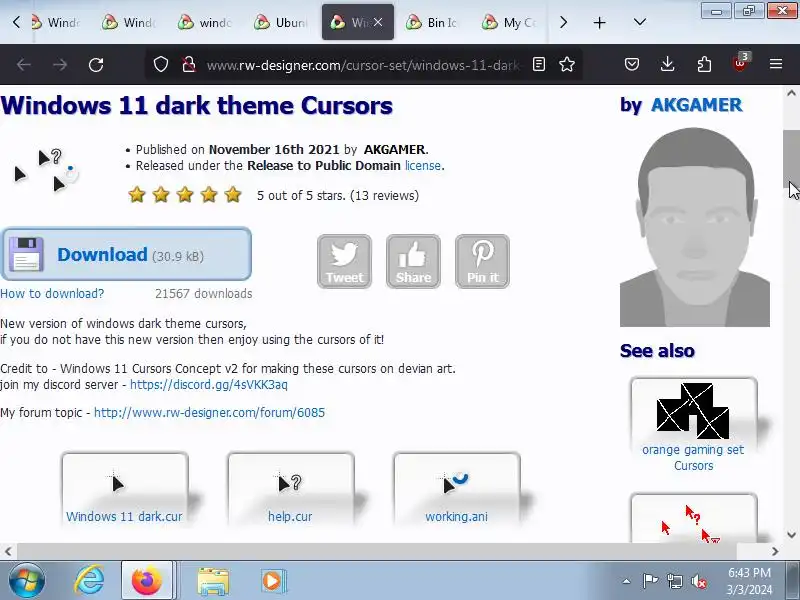Click the vertical scrollbar down arrow
Screen dimensions: 800x600
pos(791,535)
